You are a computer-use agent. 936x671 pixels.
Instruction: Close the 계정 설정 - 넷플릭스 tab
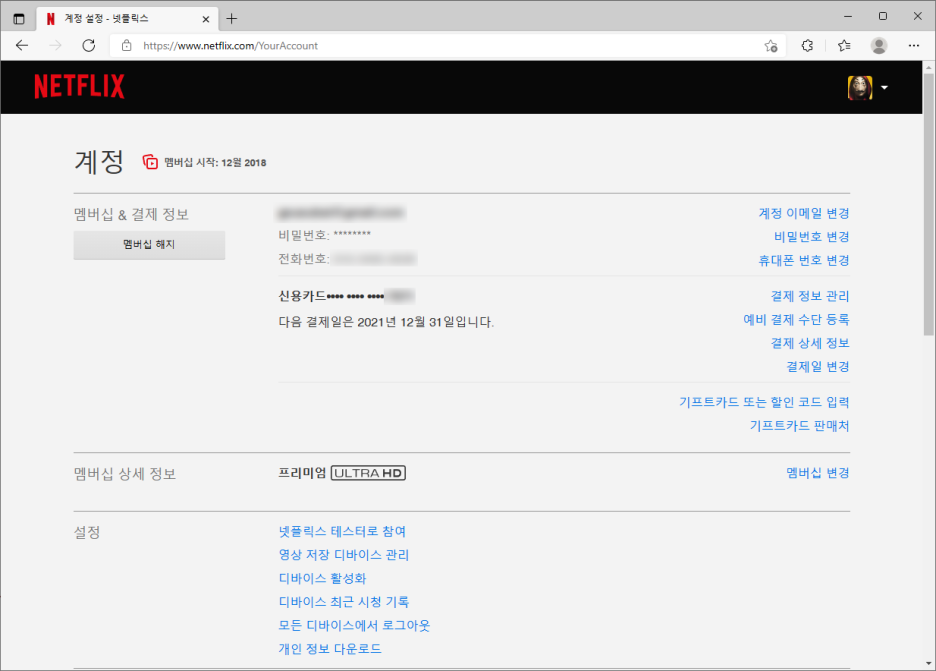pyautogui.click(x=205, y=19)
